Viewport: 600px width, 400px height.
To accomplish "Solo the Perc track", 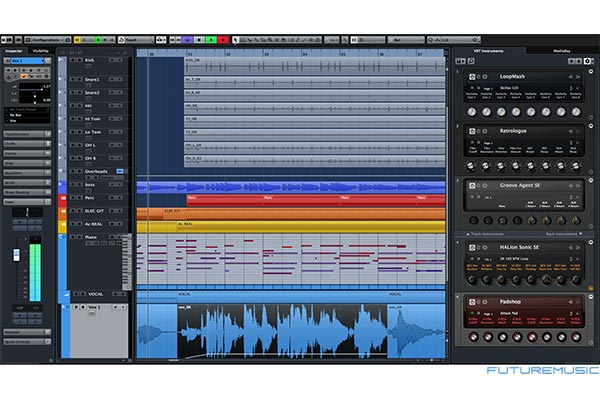I will [x=80, y=198].
